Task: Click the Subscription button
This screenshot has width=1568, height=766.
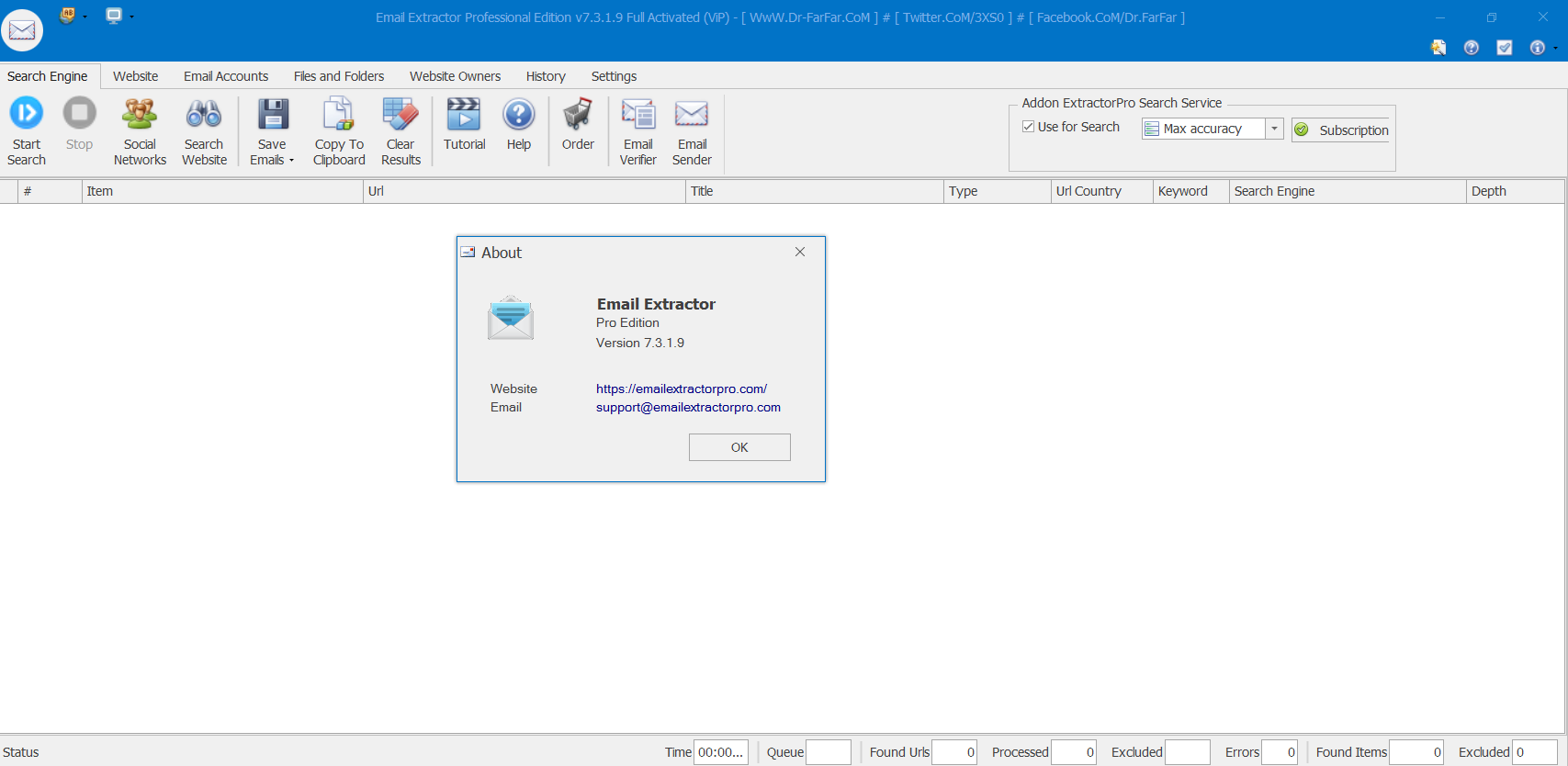Action: pos(1341,130)
